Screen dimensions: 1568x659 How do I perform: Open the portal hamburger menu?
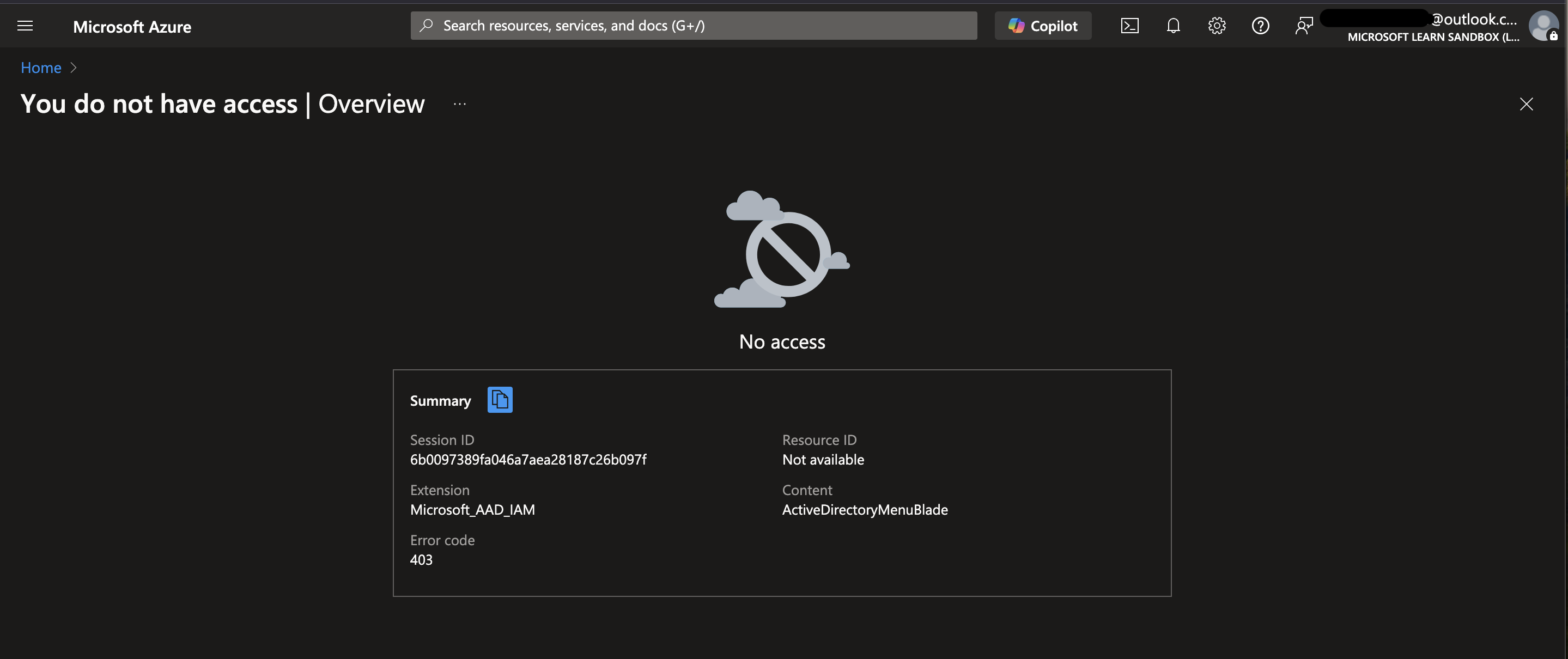[25, 26]
